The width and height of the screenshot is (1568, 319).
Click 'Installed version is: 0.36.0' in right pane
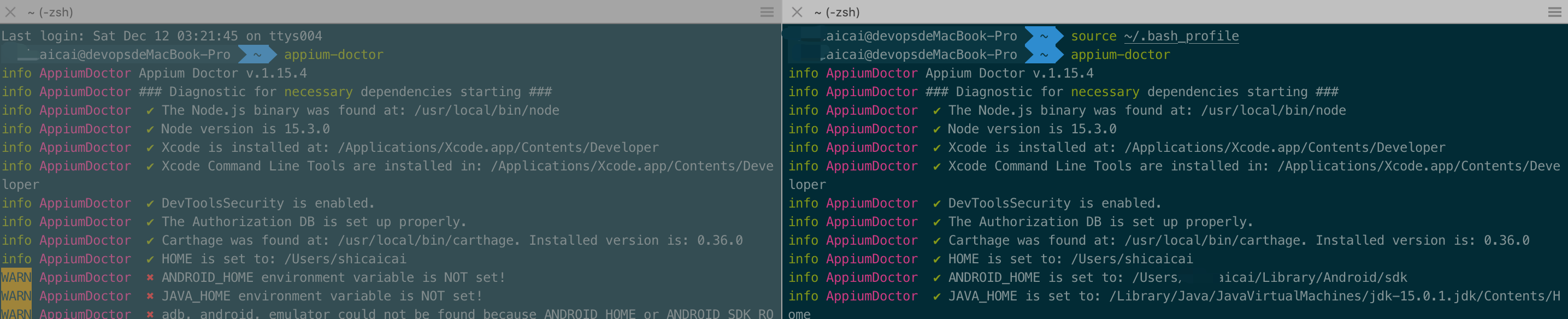pyautogui.click(x=1423, y=240)
